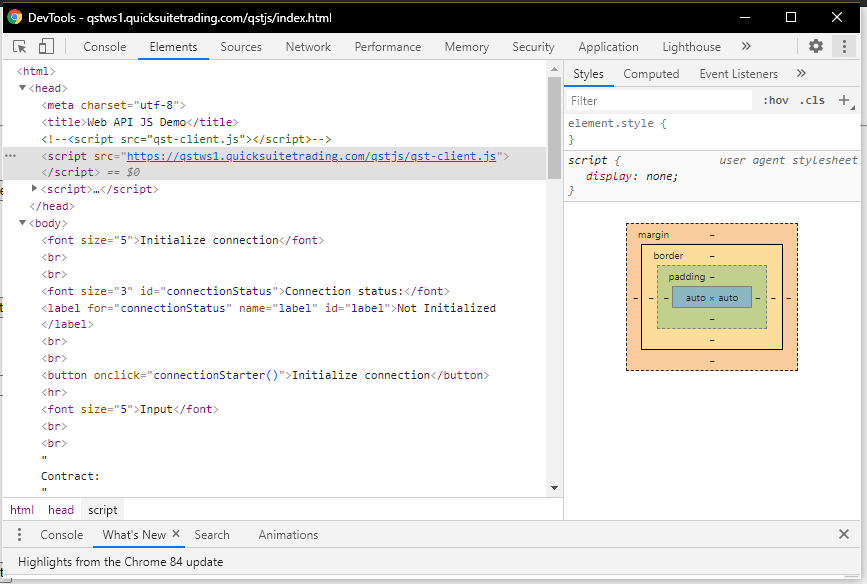Viewport: 867px width, 584px height.
Task: Switch to the Security tab
Action: click(x=533, y=47)
